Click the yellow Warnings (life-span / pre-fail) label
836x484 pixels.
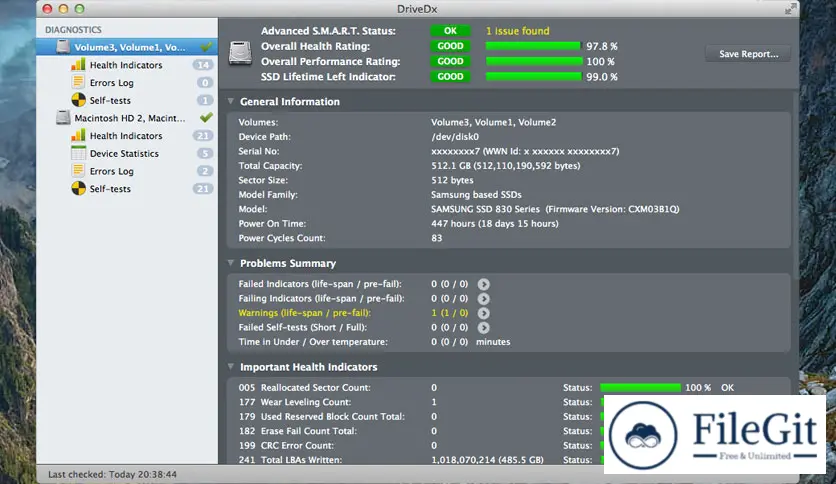[304, 313]
